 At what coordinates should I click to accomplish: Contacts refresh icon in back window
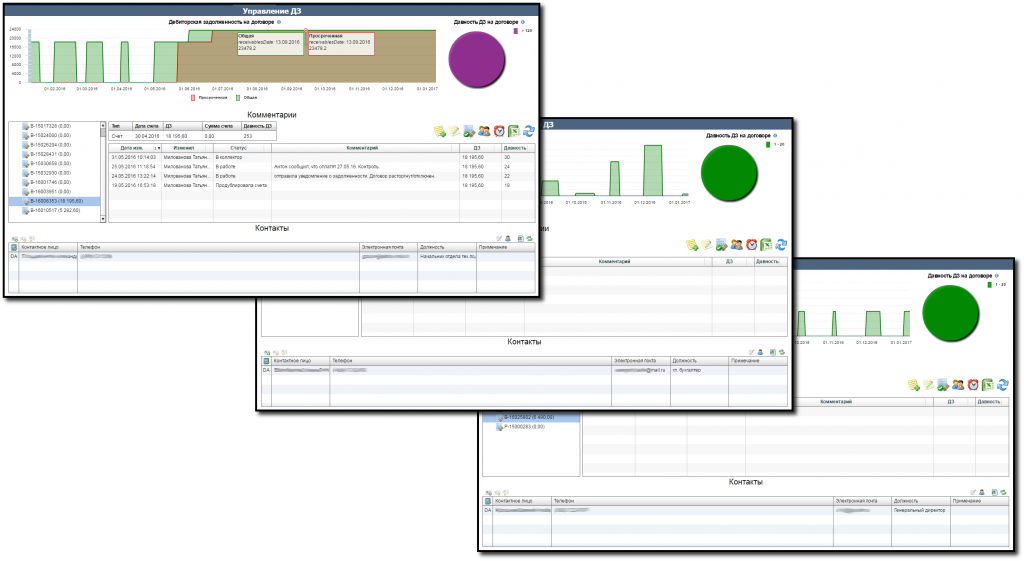1003,492
